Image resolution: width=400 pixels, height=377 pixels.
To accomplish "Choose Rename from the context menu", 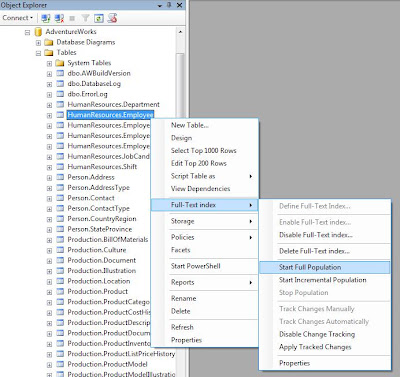I will pos(204,298).
